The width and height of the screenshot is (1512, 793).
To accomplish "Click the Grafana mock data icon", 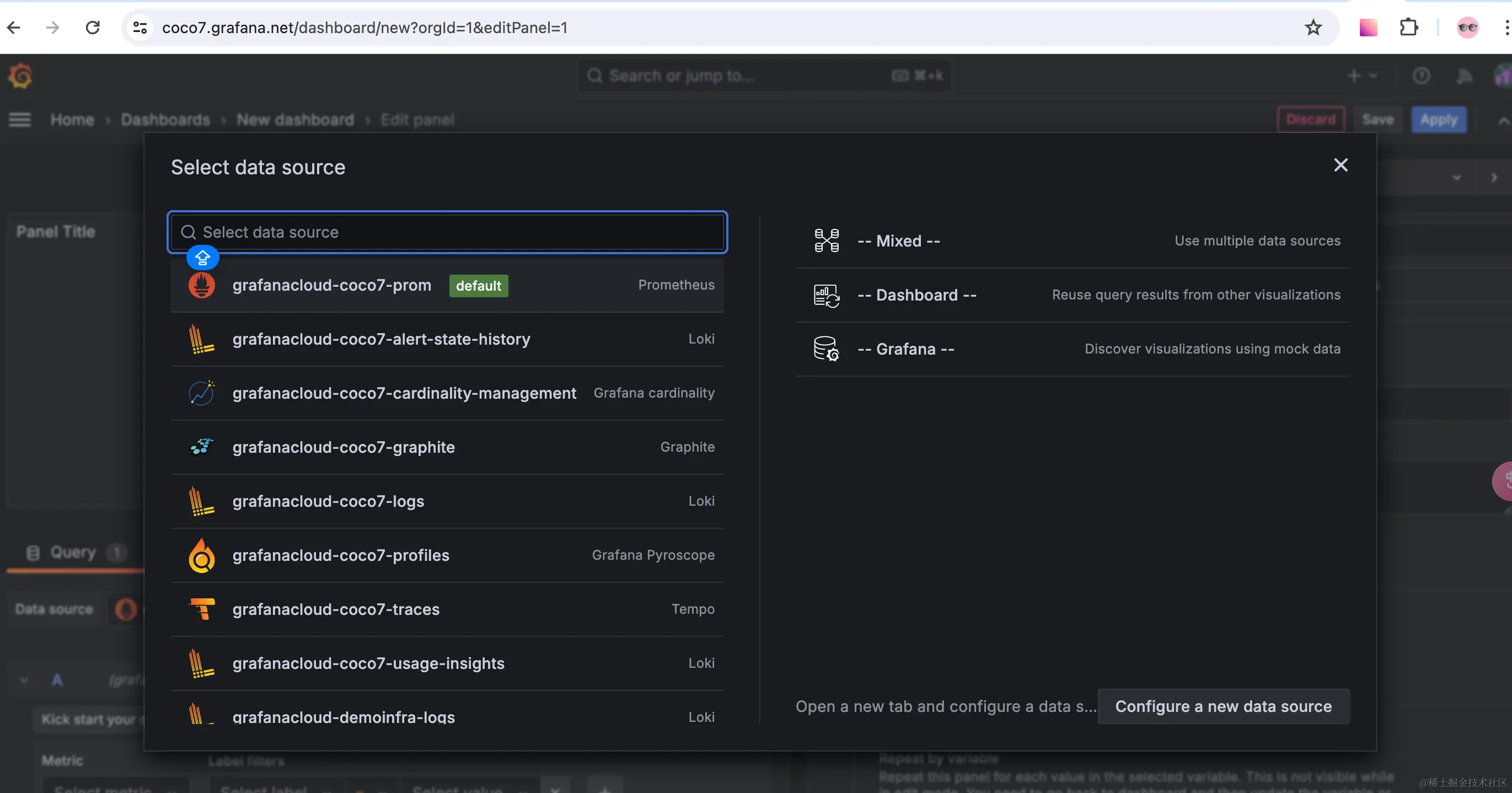I will (827, 349).
